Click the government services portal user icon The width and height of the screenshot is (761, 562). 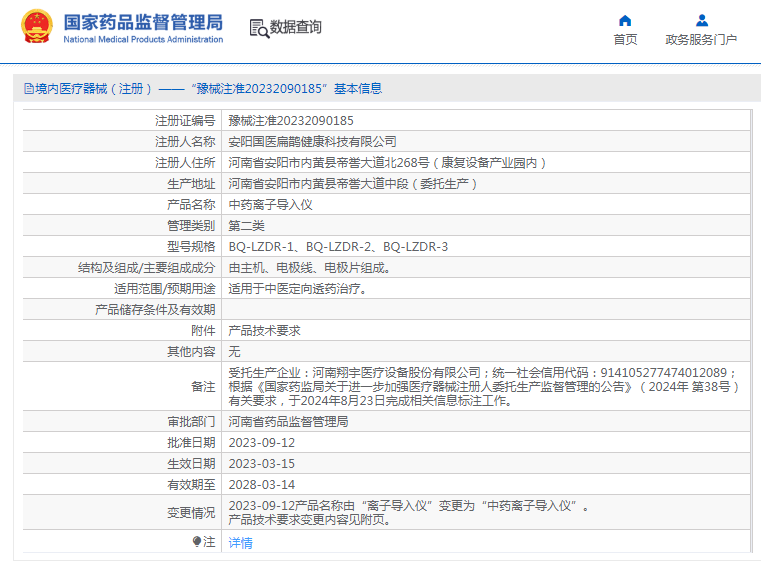coord(701,20)
